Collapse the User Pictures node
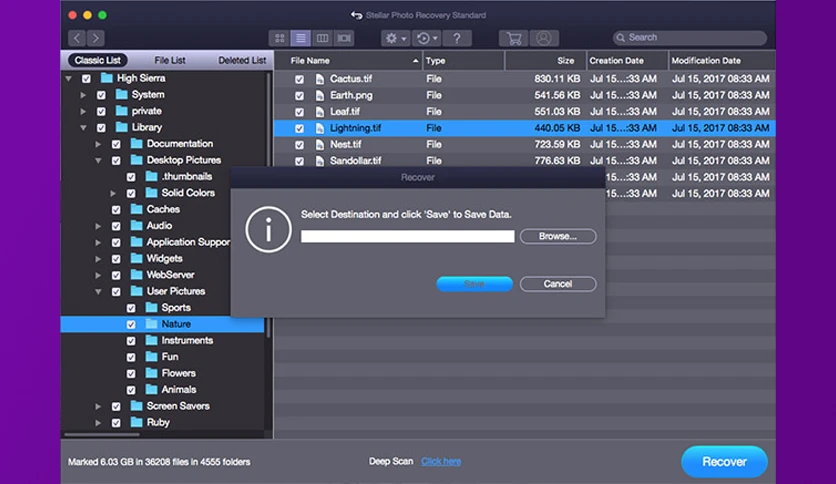 [98, 292]
